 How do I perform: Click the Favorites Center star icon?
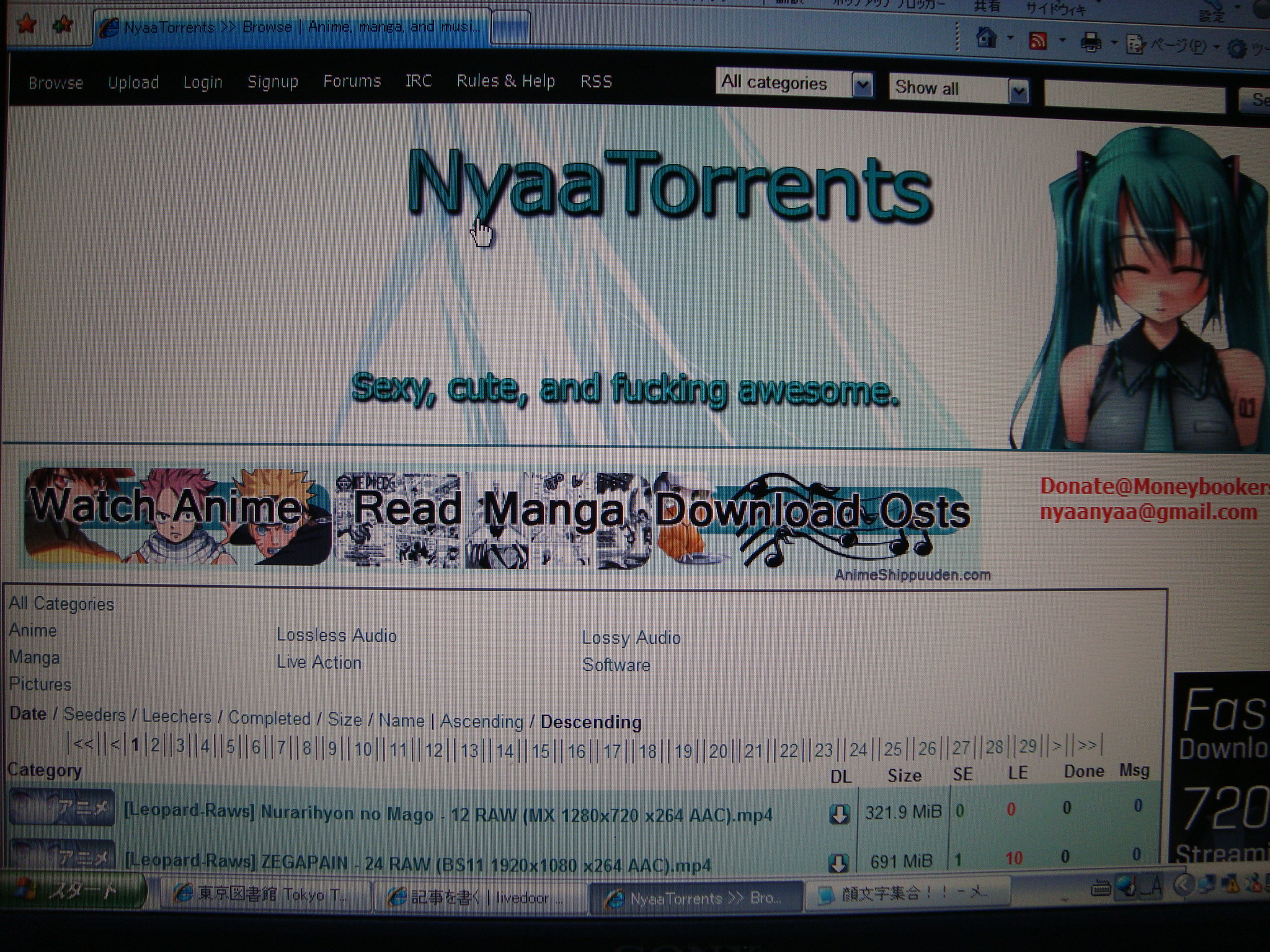click(x=27, y=24)
